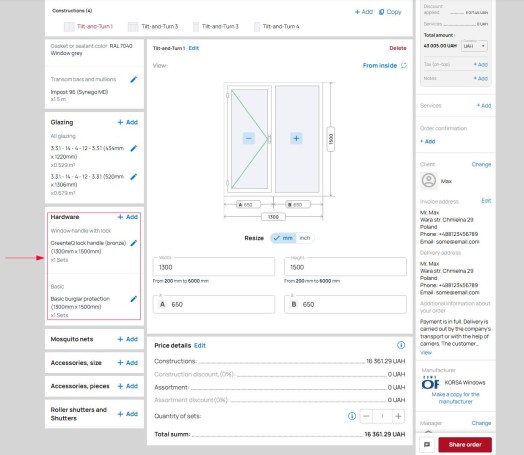Select inch resize units
Image resolution: width=524 pixels, height=455 pixels.
[305, 238]
